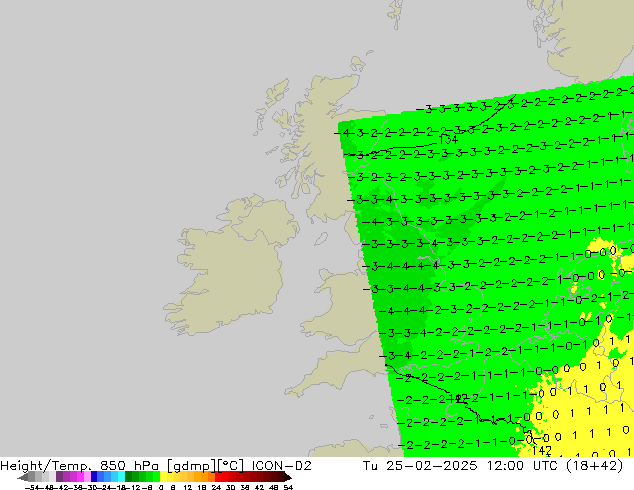The image size is (634, 490).
Task: Click the -54 legend scale value
Action: [32, 487]
